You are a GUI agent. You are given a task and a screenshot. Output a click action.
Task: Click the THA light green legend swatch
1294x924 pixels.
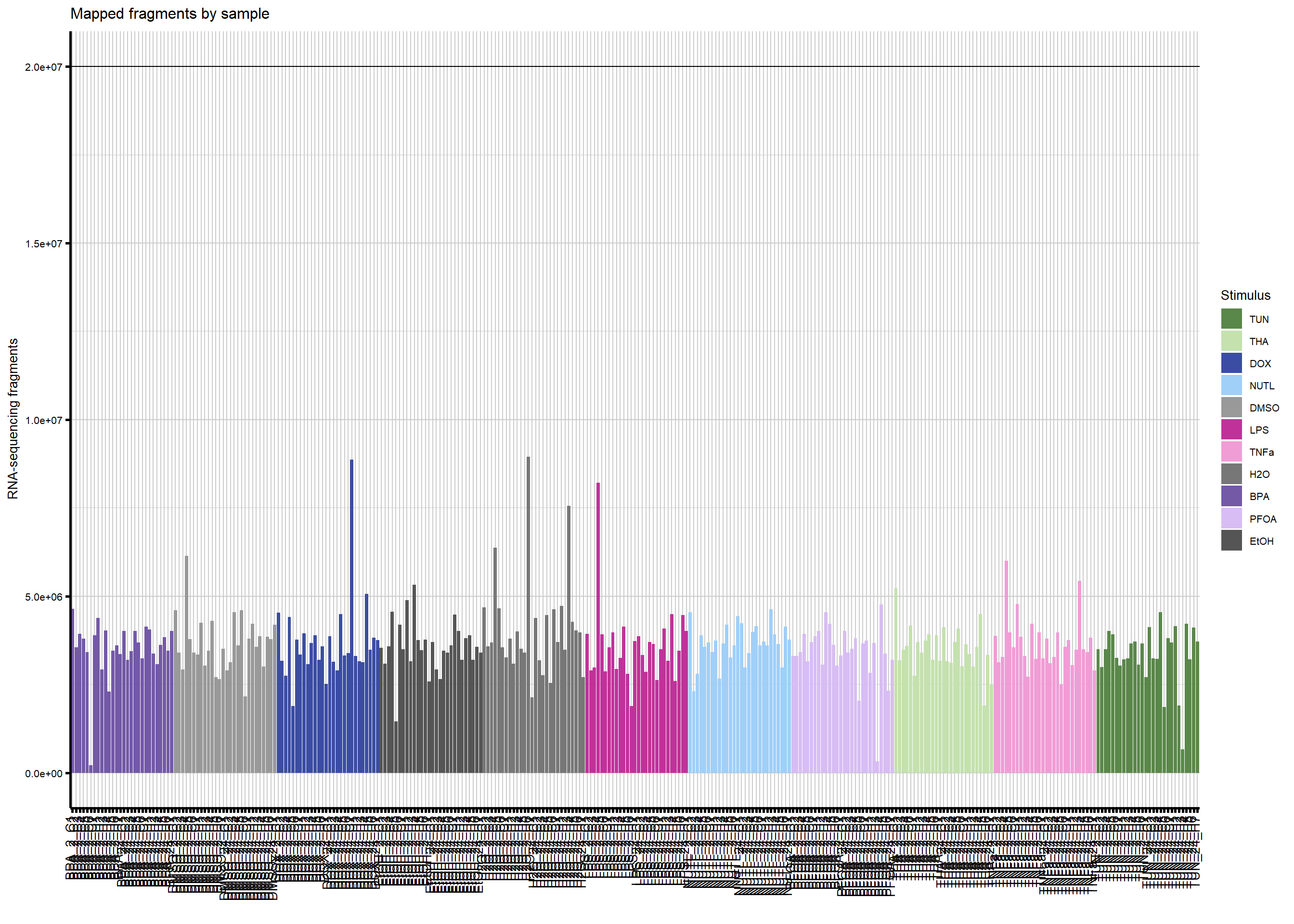tap(1231, 341)
